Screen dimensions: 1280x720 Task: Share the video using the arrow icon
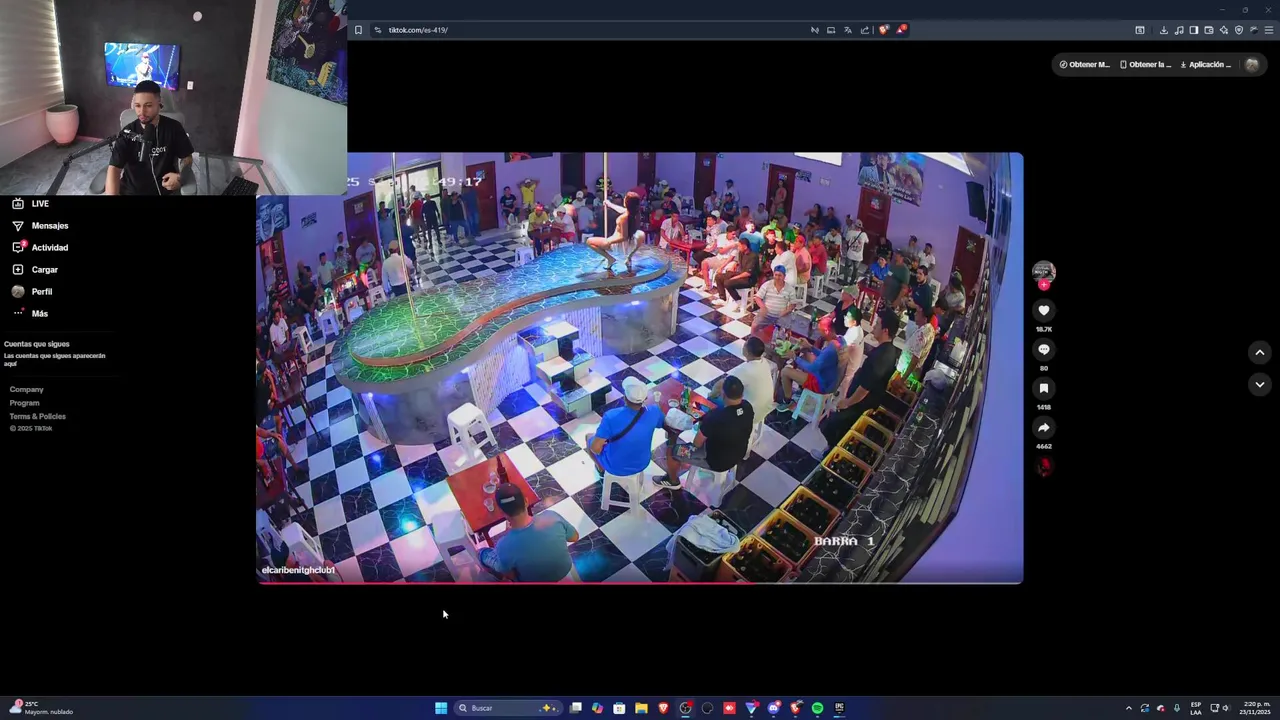1043,427
